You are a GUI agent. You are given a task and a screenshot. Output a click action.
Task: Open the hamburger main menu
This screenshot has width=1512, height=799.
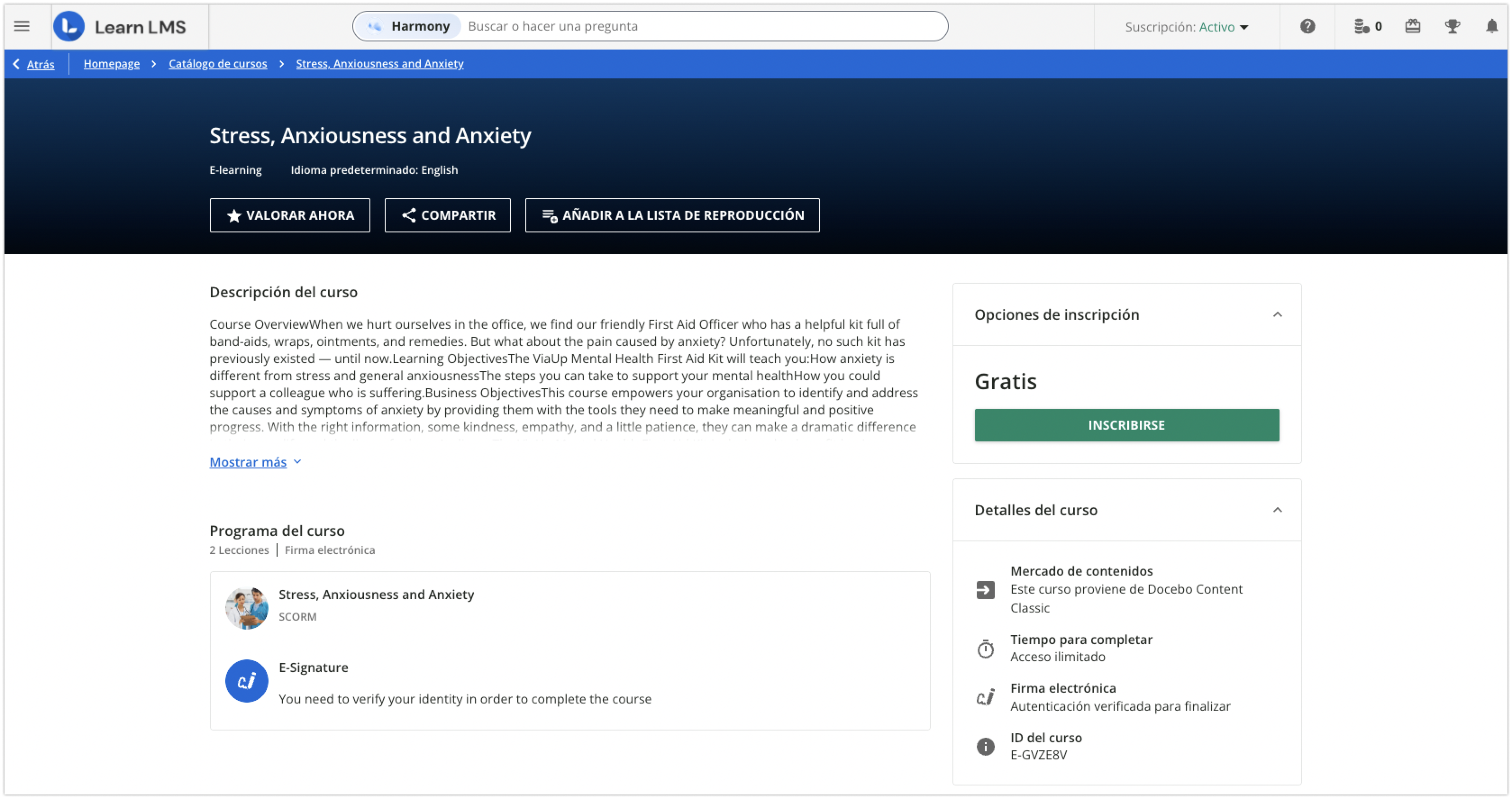point(22,27)
